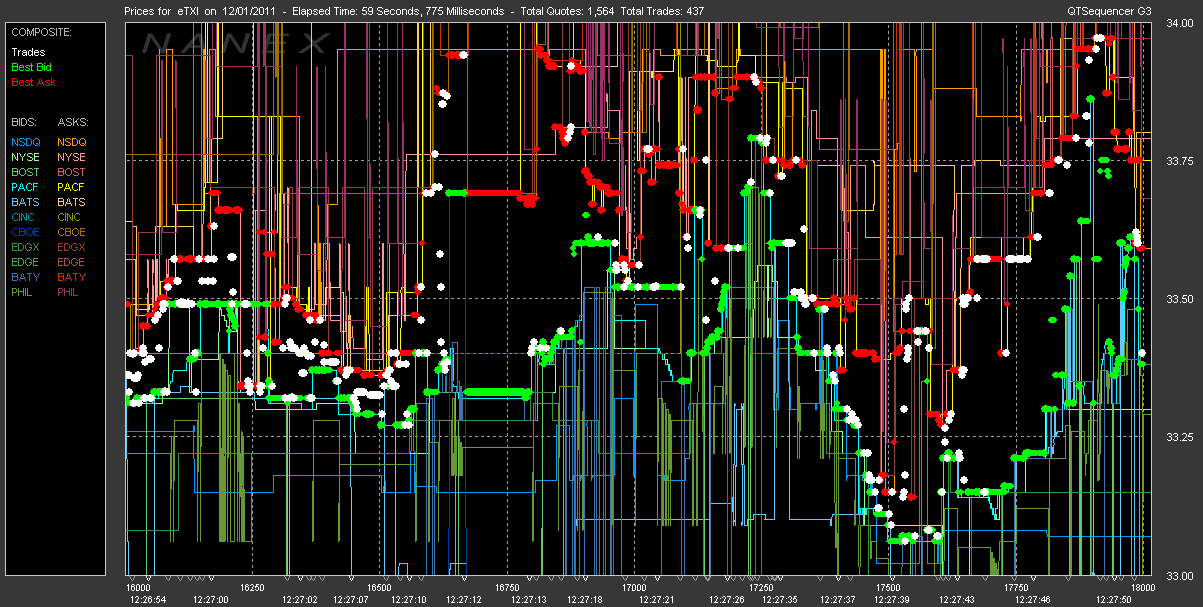Click BATY under the ASKS heading
This screenshot has height=607, width=1203.
coord(72,277)
